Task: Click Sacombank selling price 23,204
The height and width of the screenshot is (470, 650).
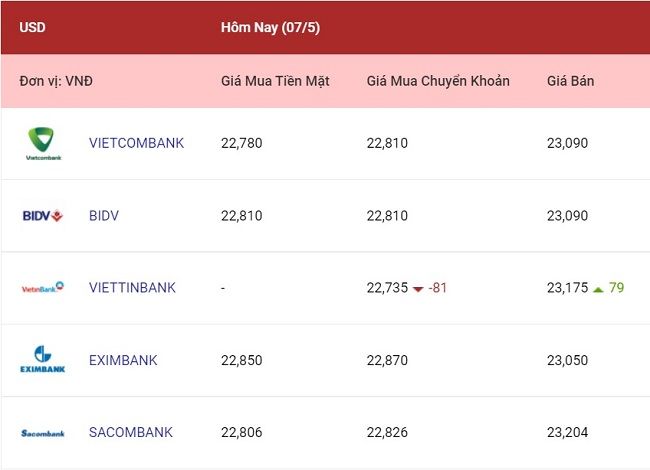Action: (568, 433)
